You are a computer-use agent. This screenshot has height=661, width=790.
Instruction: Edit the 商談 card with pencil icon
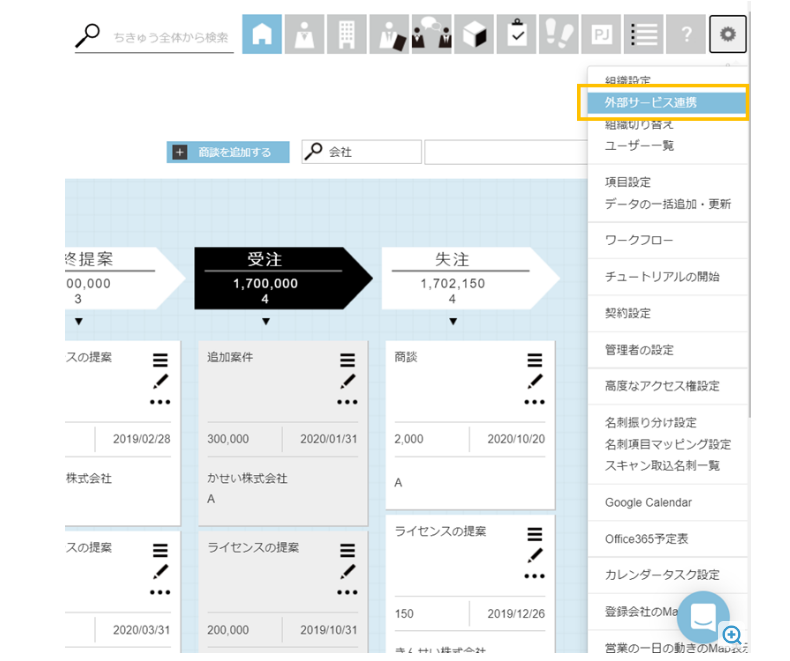535,381
